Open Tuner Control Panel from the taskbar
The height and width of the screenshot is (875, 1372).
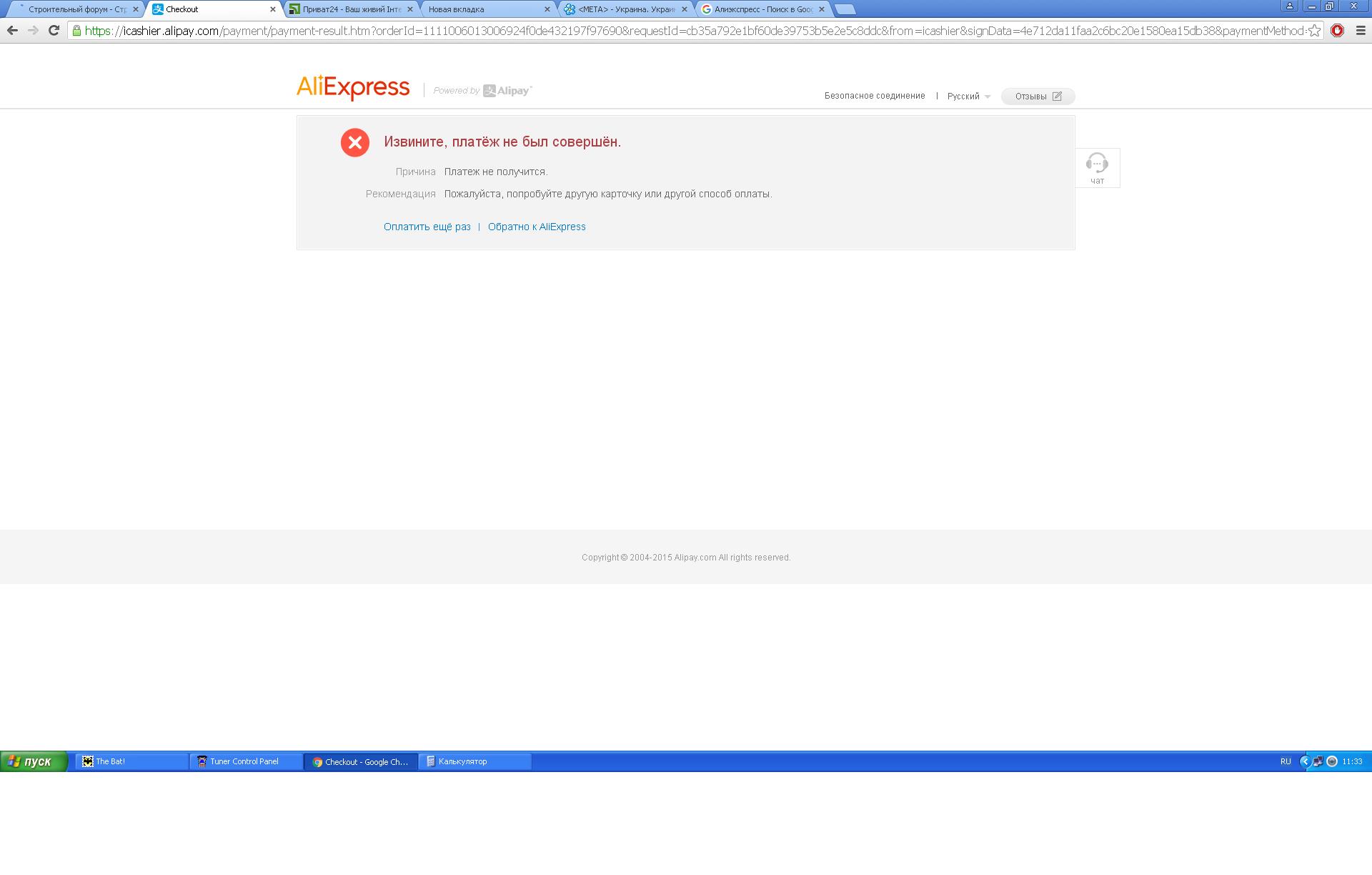click(247, 761)
